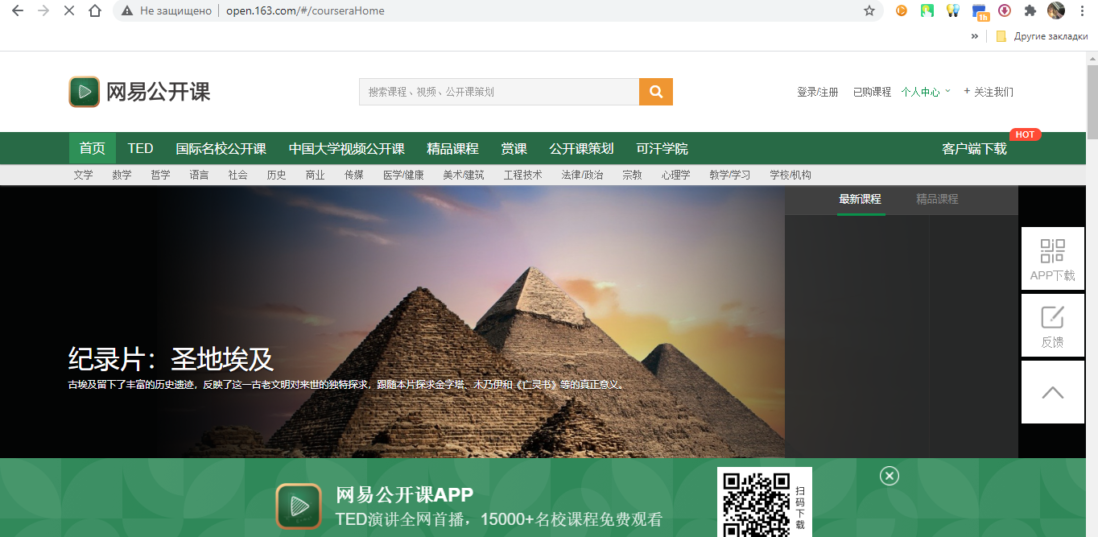Open the 传媒 category
Screen dimensions: 1098x537
(x=354, y=175)
